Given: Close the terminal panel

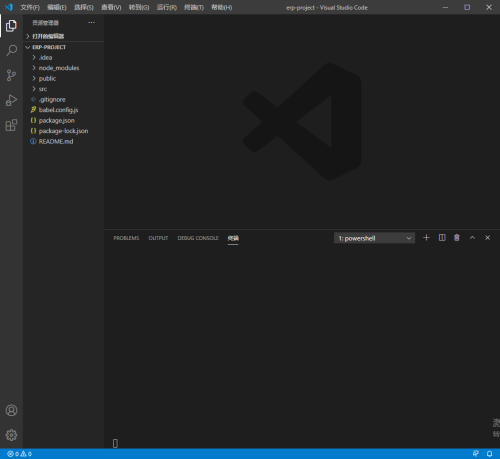Looking at the screenshot, I should click(x=487, y=238).
